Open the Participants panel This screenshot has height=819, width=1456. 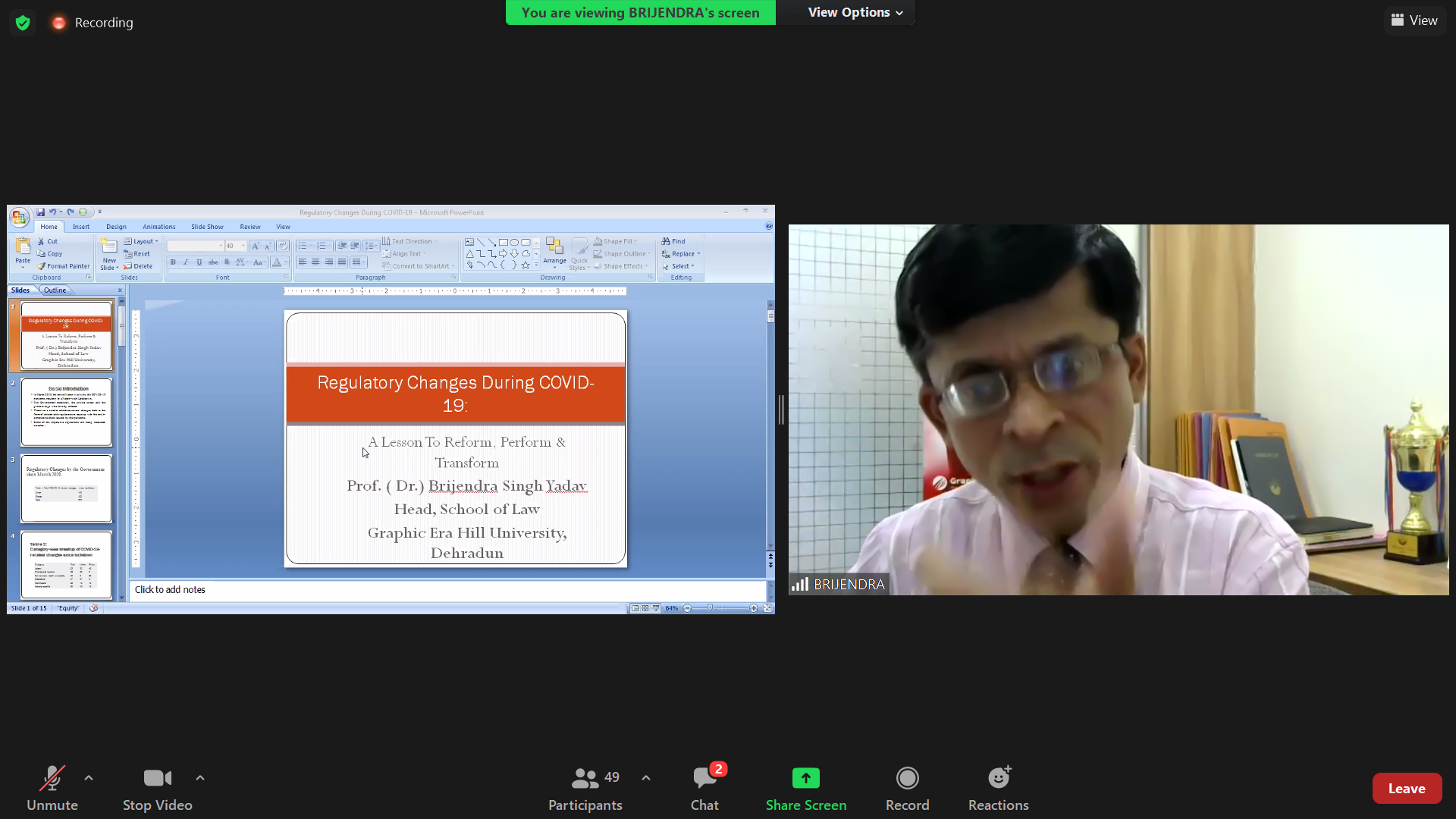585,787
